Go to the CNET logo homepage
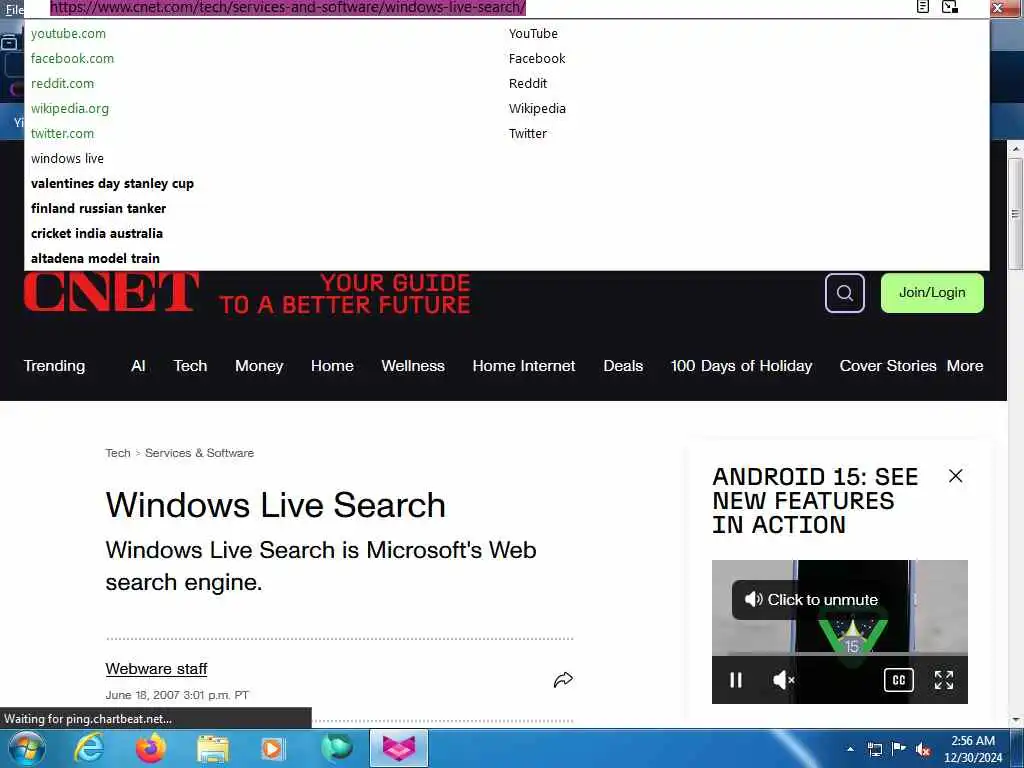Image resolution: width=1024 pixels, height=768 pixels. pyautogui.click(x=111, y=292)
